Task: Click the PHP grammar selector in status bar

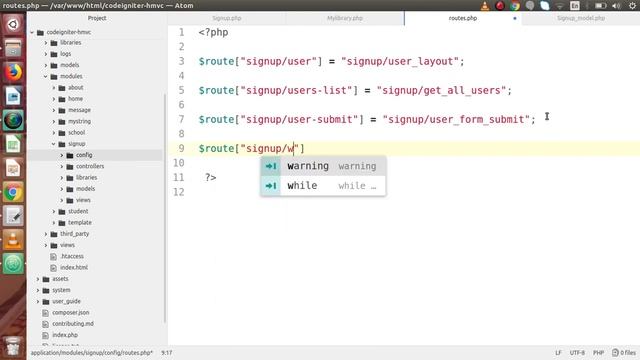Action: point(598,353)
